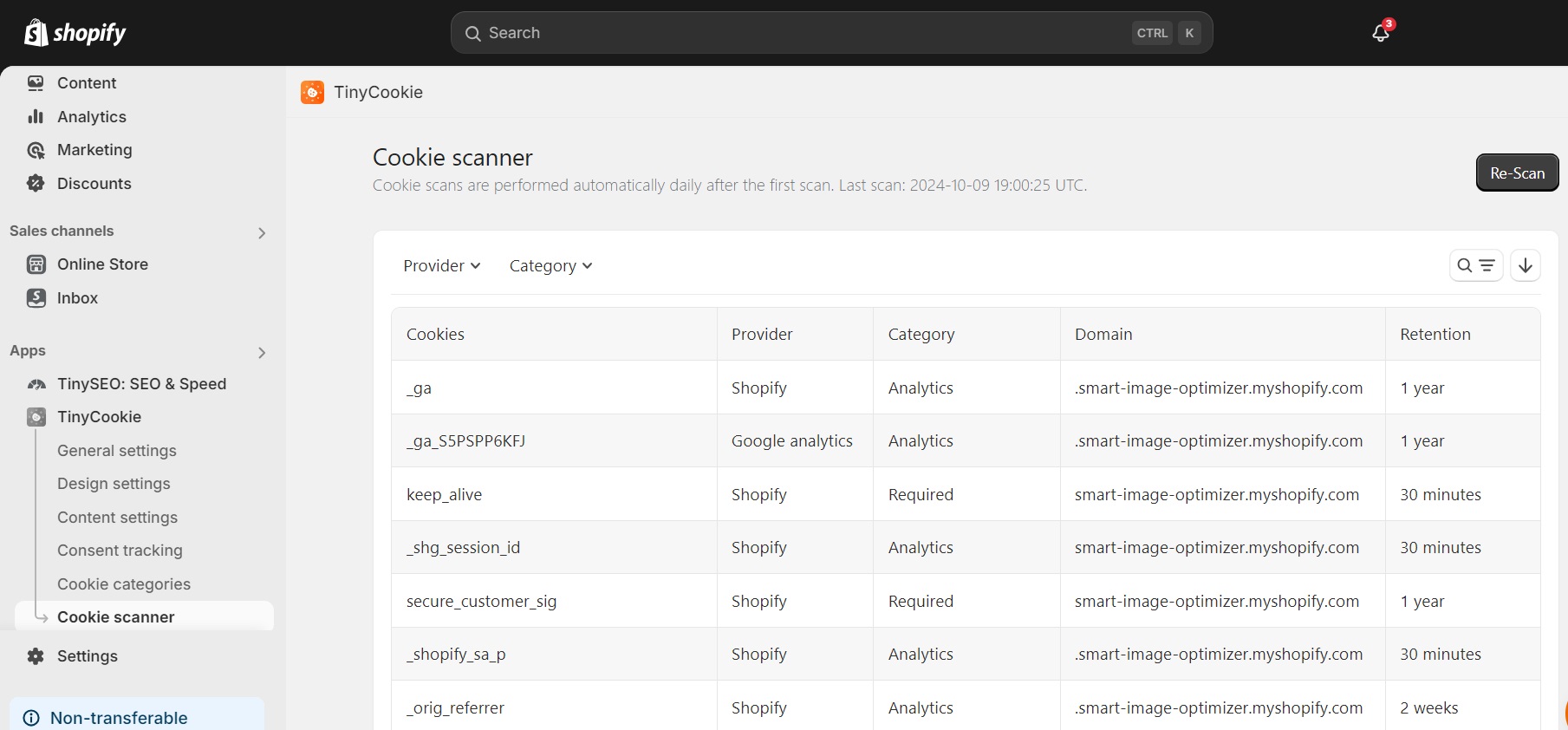The width and height of the screenshot is (1568, 730).
Task: Click the TinyCookie page title
Action: 378,92
